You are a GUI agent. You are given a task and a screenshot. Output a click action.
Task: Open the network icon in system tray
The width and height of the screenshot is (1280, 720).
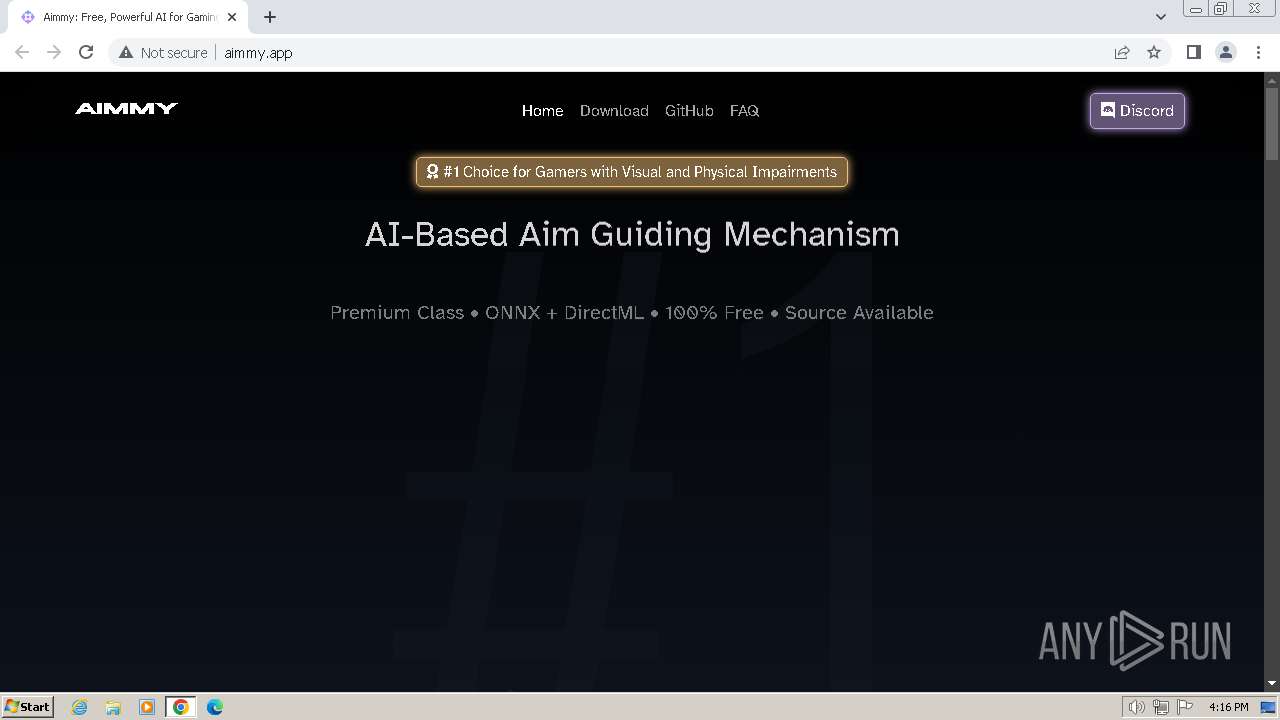[x=1161, y=707]
